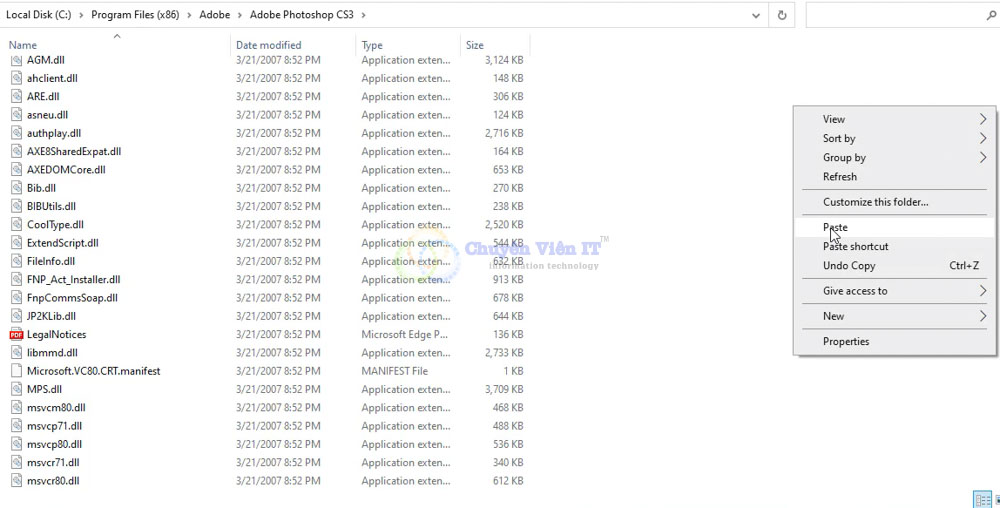Click Refresh in the context menu

point(840,177)
